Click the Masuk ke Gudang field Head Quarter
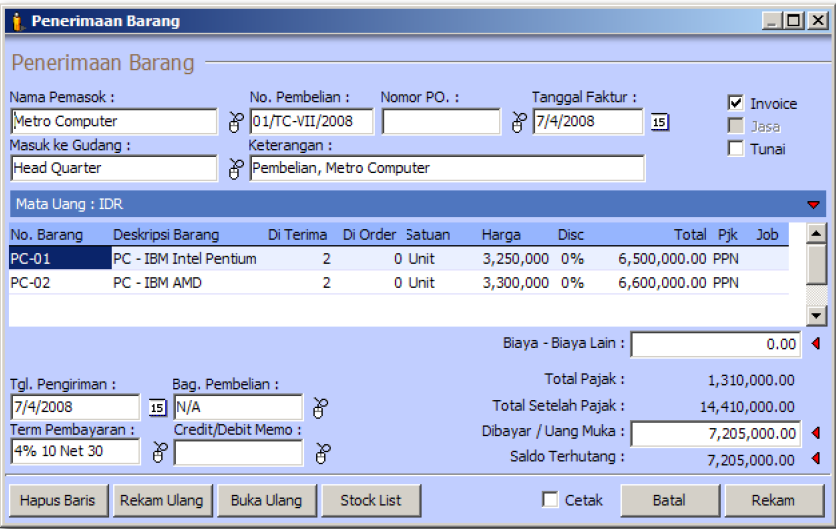Image resolution: width=836 pixels, height=529 pixels. (114, 169)
